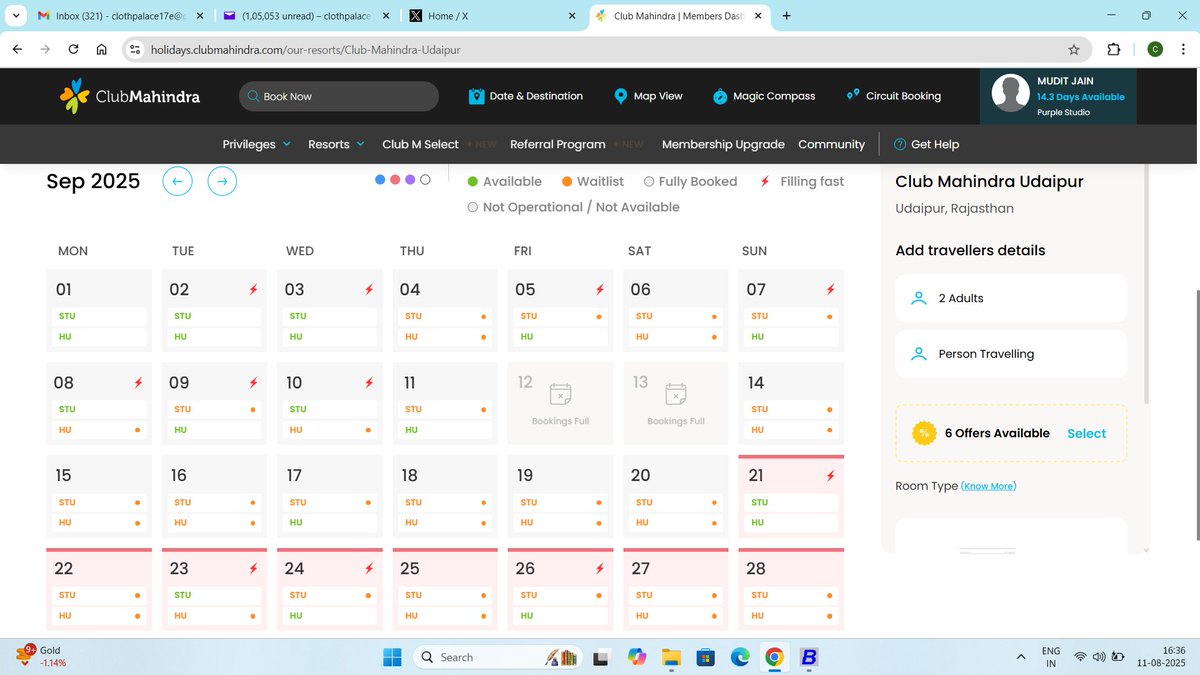
Task: Reload the page
Action: point(73,49)
